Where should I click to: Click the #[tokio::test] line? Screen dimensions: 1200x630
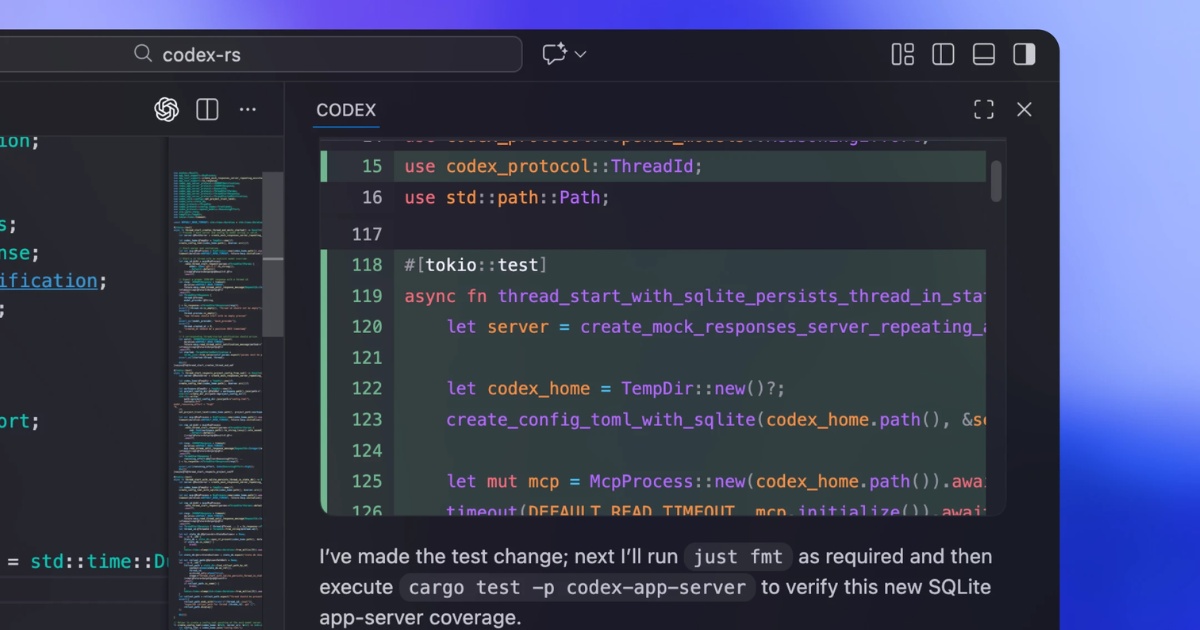476,265
